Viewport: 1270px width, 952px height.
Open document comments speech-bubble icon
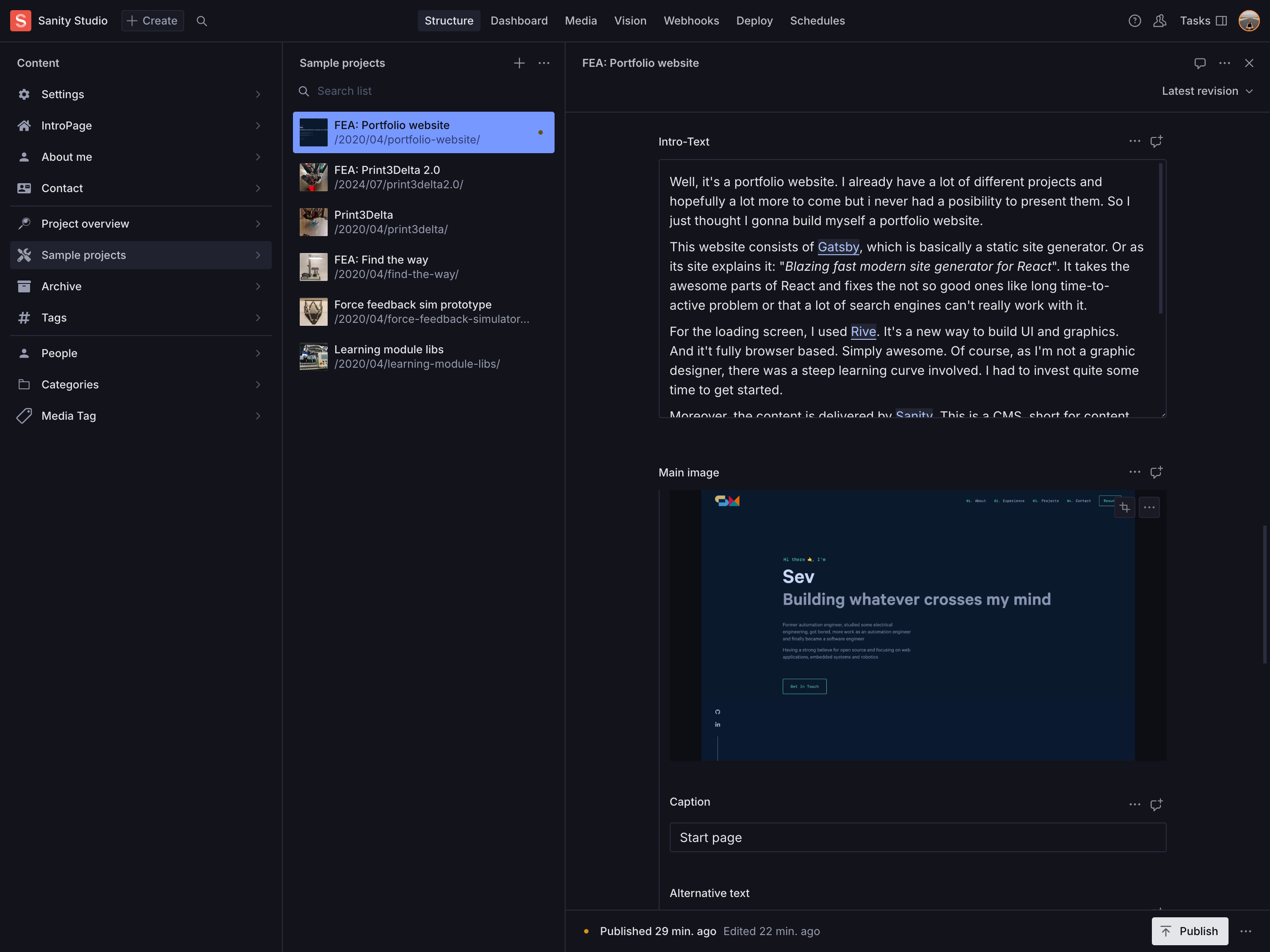pos(1200,63)
